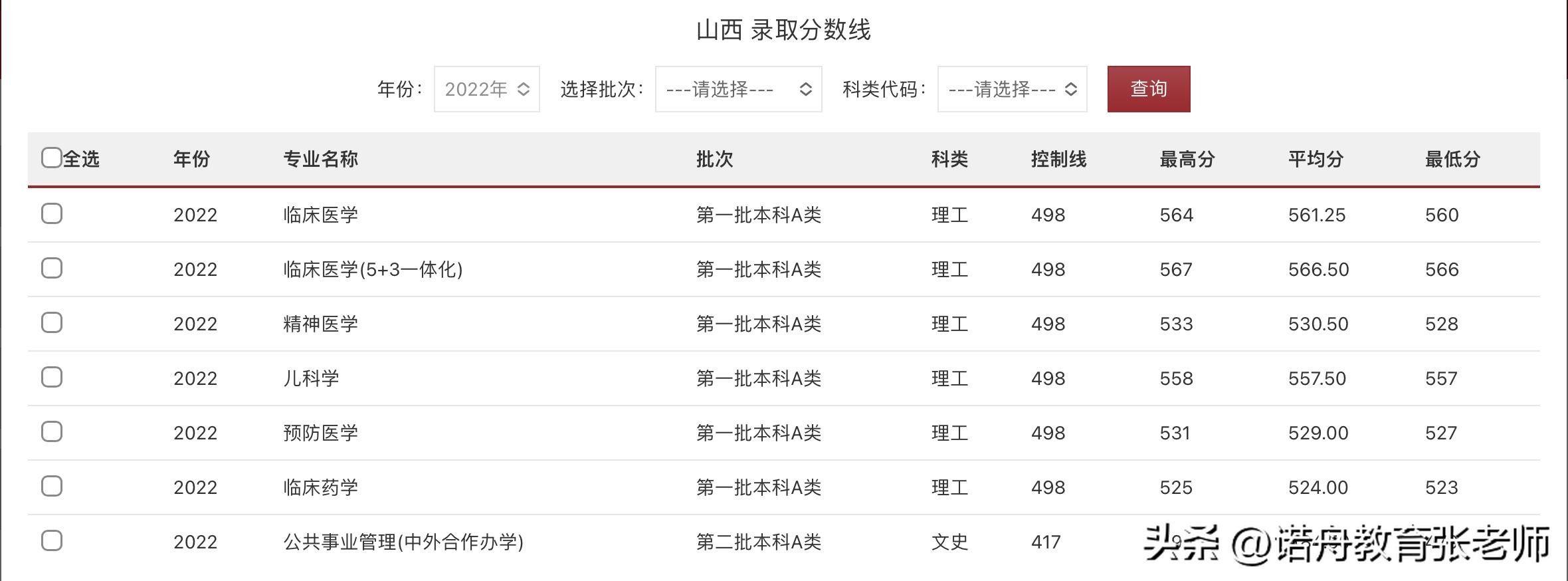This screenshot has height=581, width=1568.
Task: Click the 最高分 column header
Action: point(1187,160)
